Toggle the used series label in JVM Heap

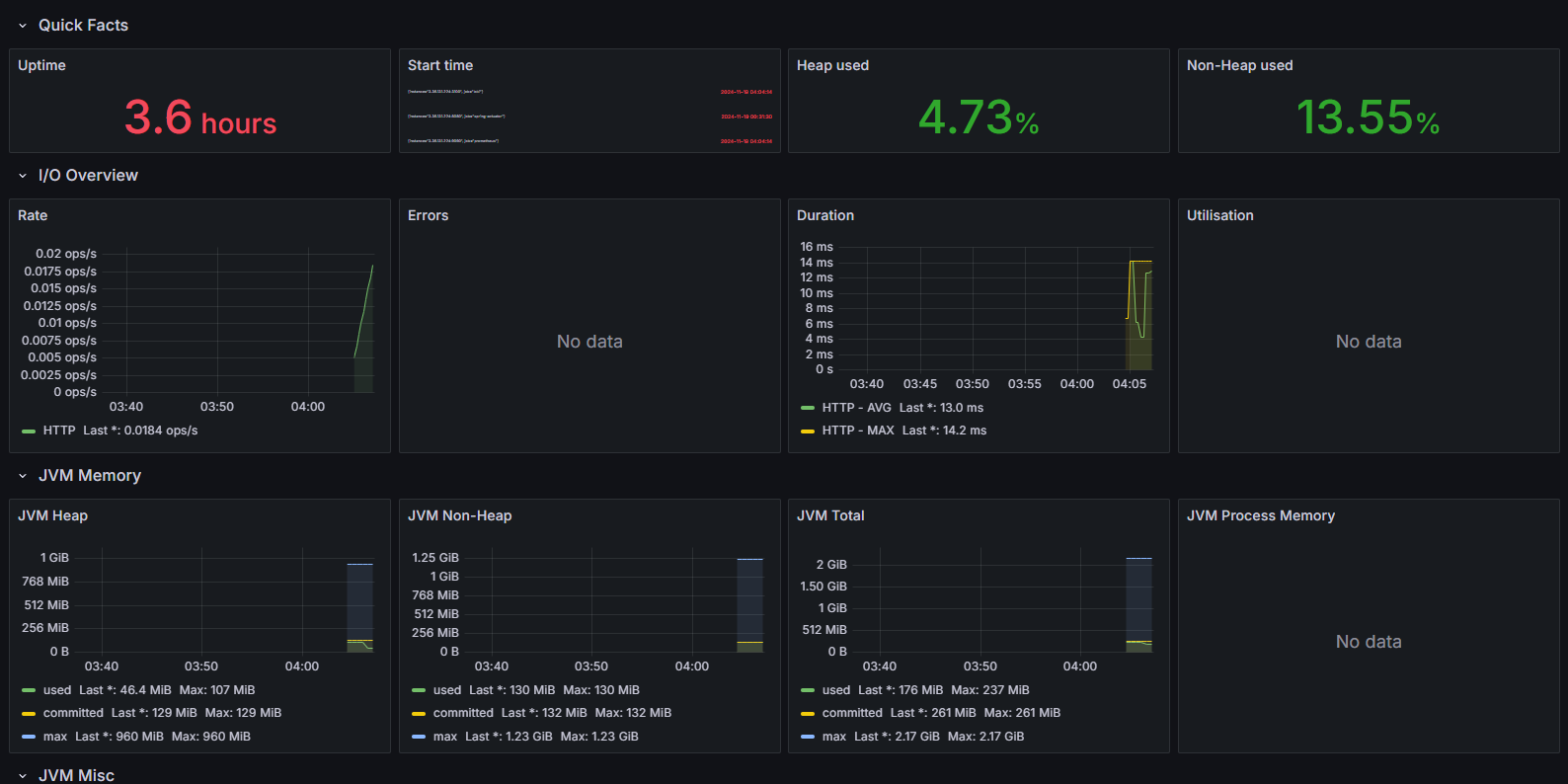[57, 690]
